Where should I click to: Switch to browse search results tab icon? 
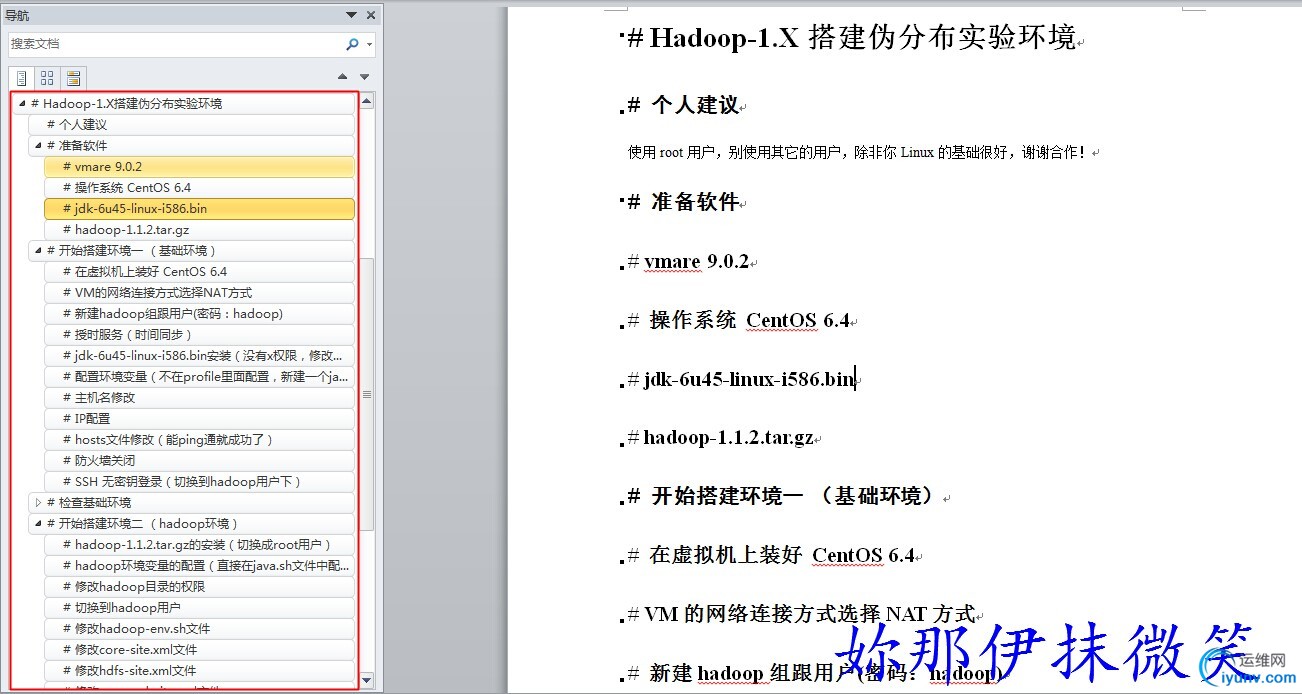(x=73, y=78)
